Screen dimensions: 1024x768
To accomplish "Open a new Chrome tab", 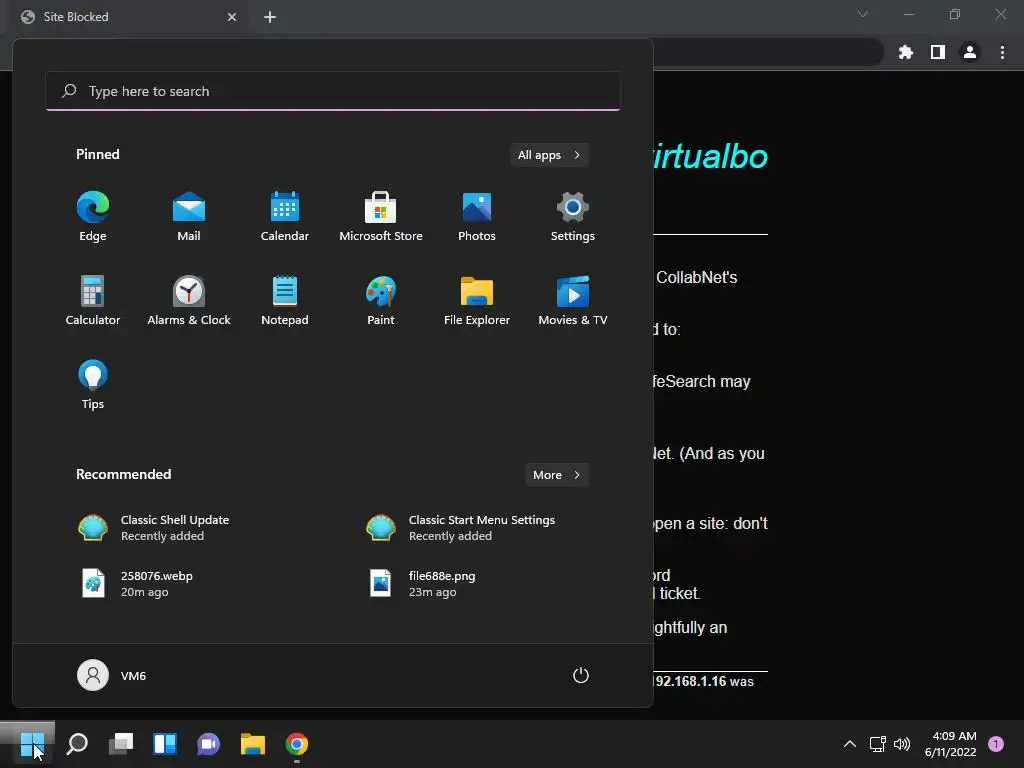I will point(270,17).
